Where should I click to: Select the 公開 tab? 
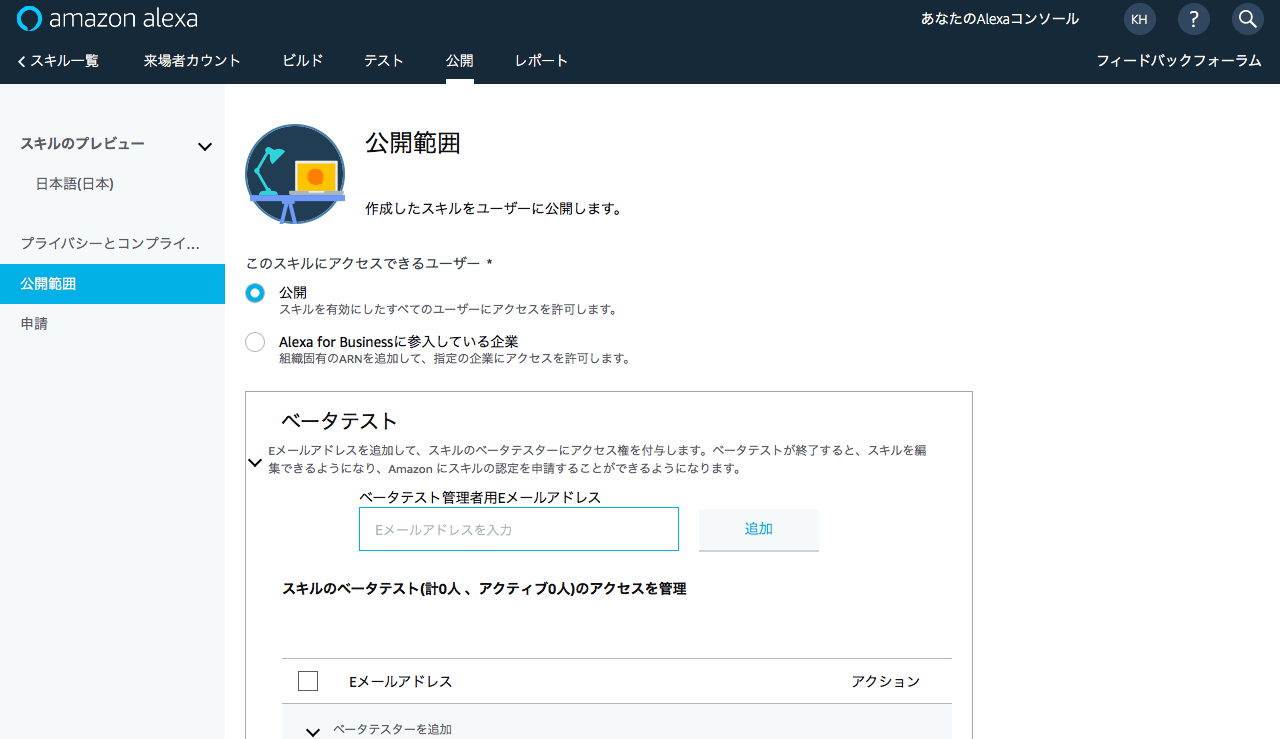pos(460,61)
